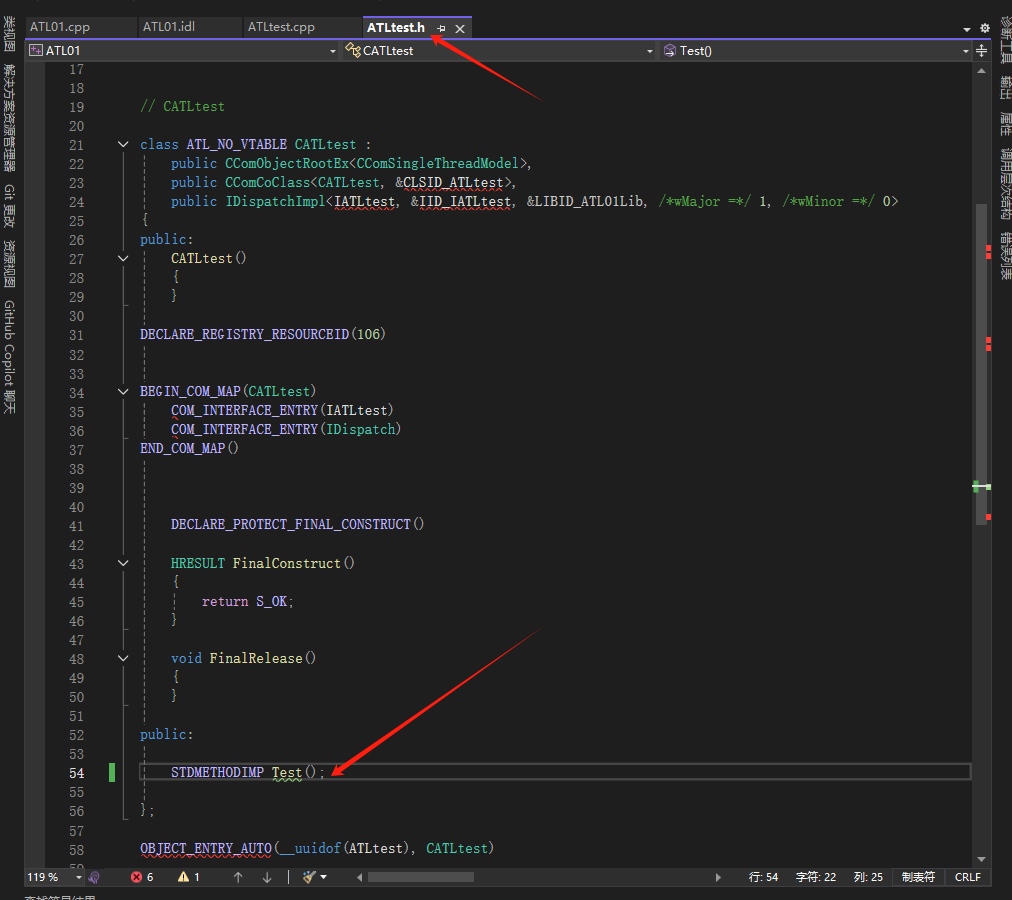Go to previous issue with up arrow

(238, 877)
